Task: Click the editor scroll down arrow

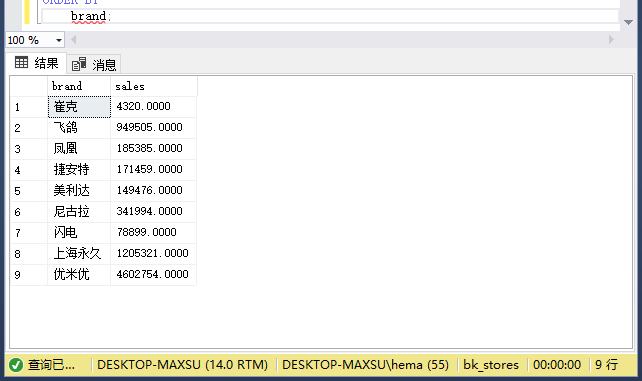Action: pyautogui.click(x=628, y=23)
